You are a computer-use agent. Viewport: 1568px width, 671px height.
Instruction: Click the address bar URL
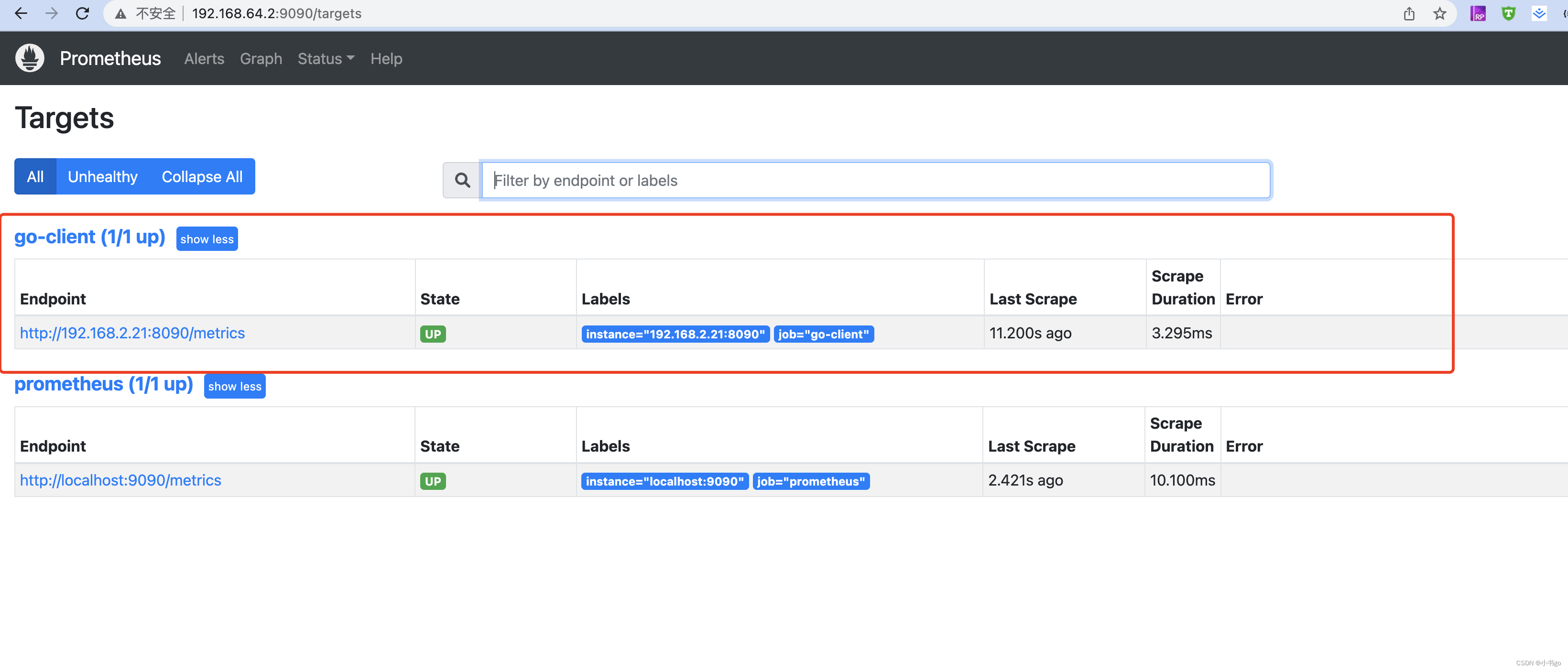[x=276, y=13]
